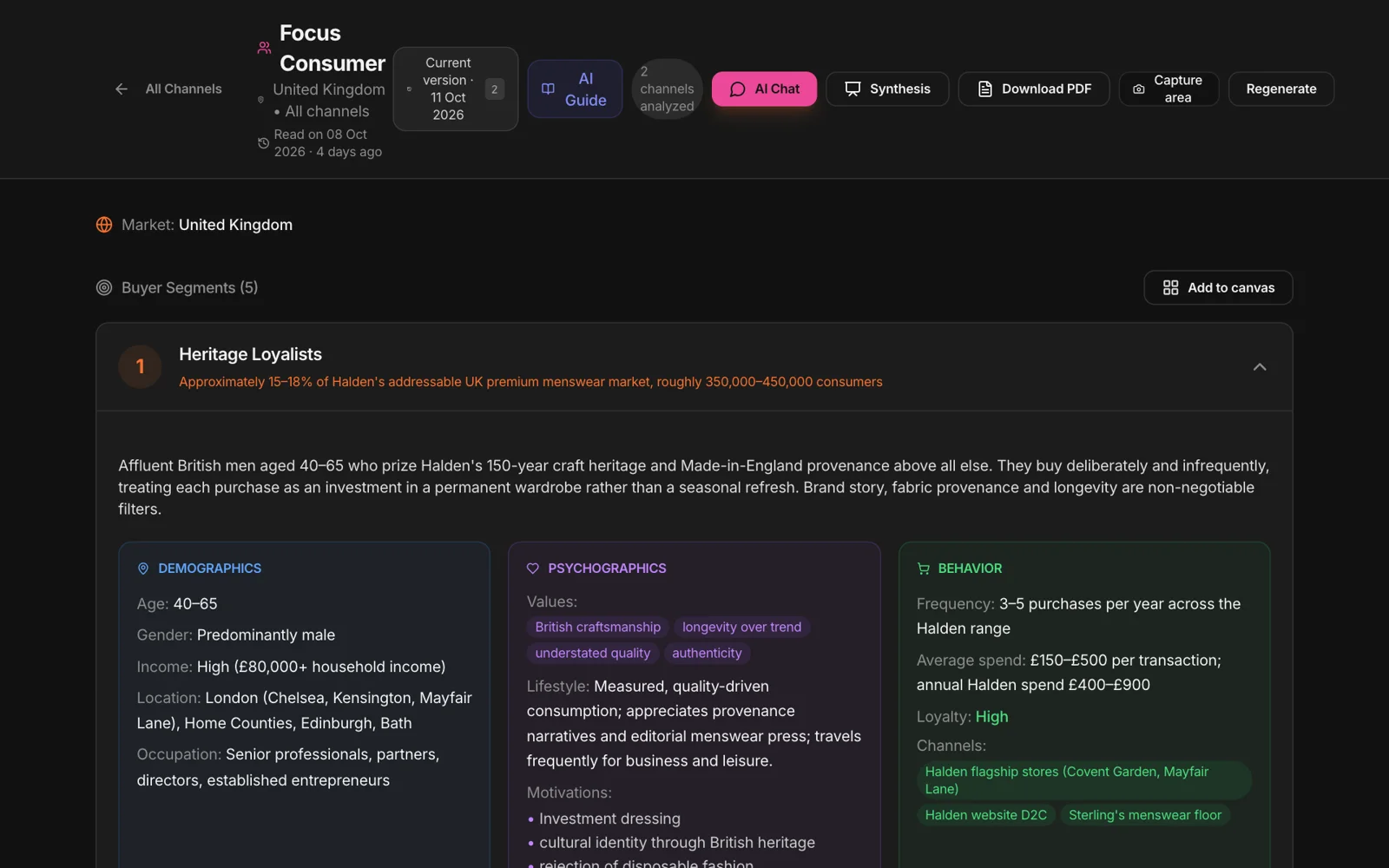
Task: Collapse the Heritage Loyalists segment
Action: click(x=1260, y=367)
